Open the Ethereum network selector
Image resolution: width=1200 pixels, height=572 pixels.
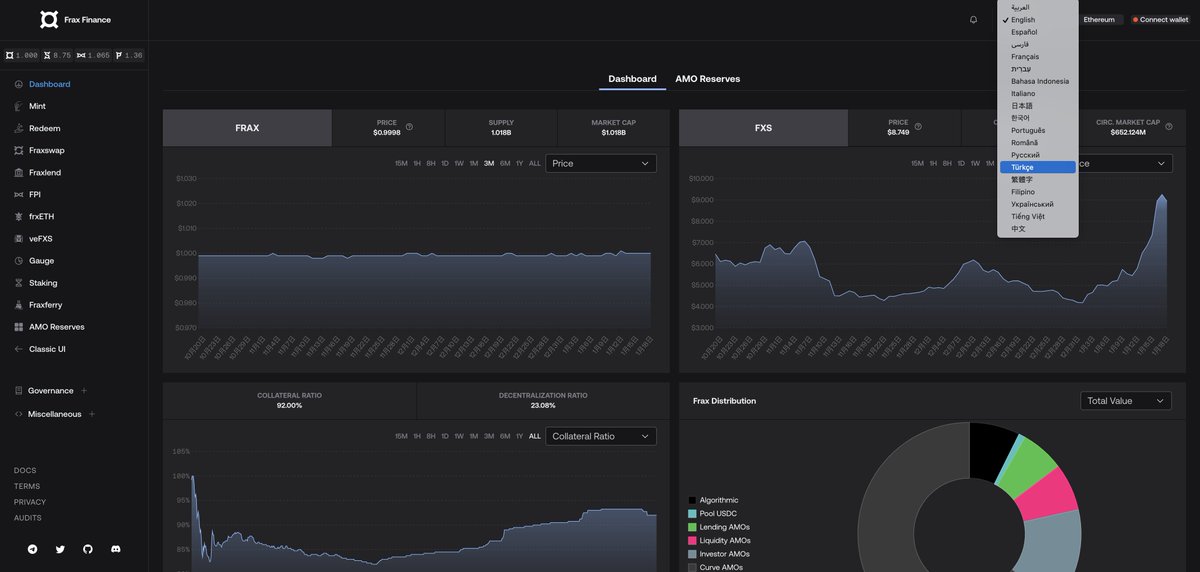1100,19
